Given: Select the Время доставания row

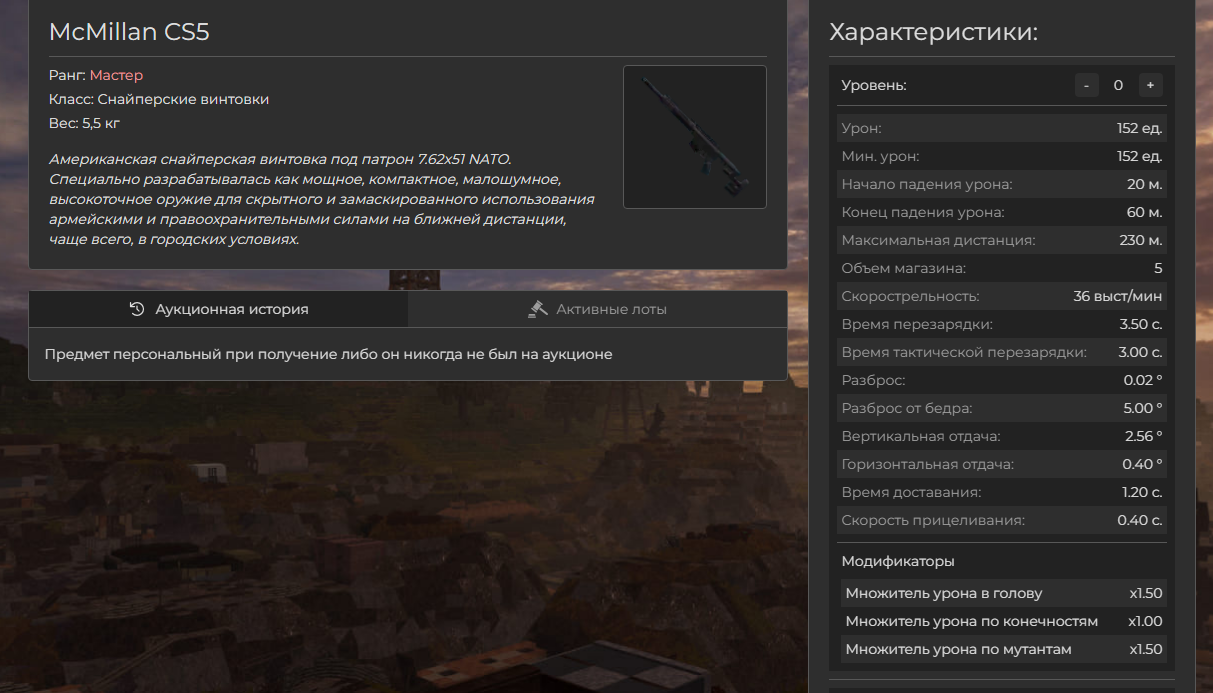Looking at the screenshot, I should [1002, 492].
